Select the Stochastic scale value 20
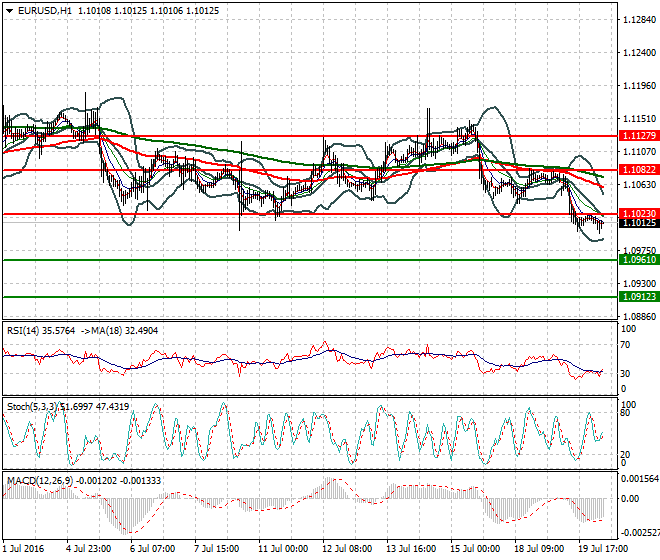 coord(626,455)
